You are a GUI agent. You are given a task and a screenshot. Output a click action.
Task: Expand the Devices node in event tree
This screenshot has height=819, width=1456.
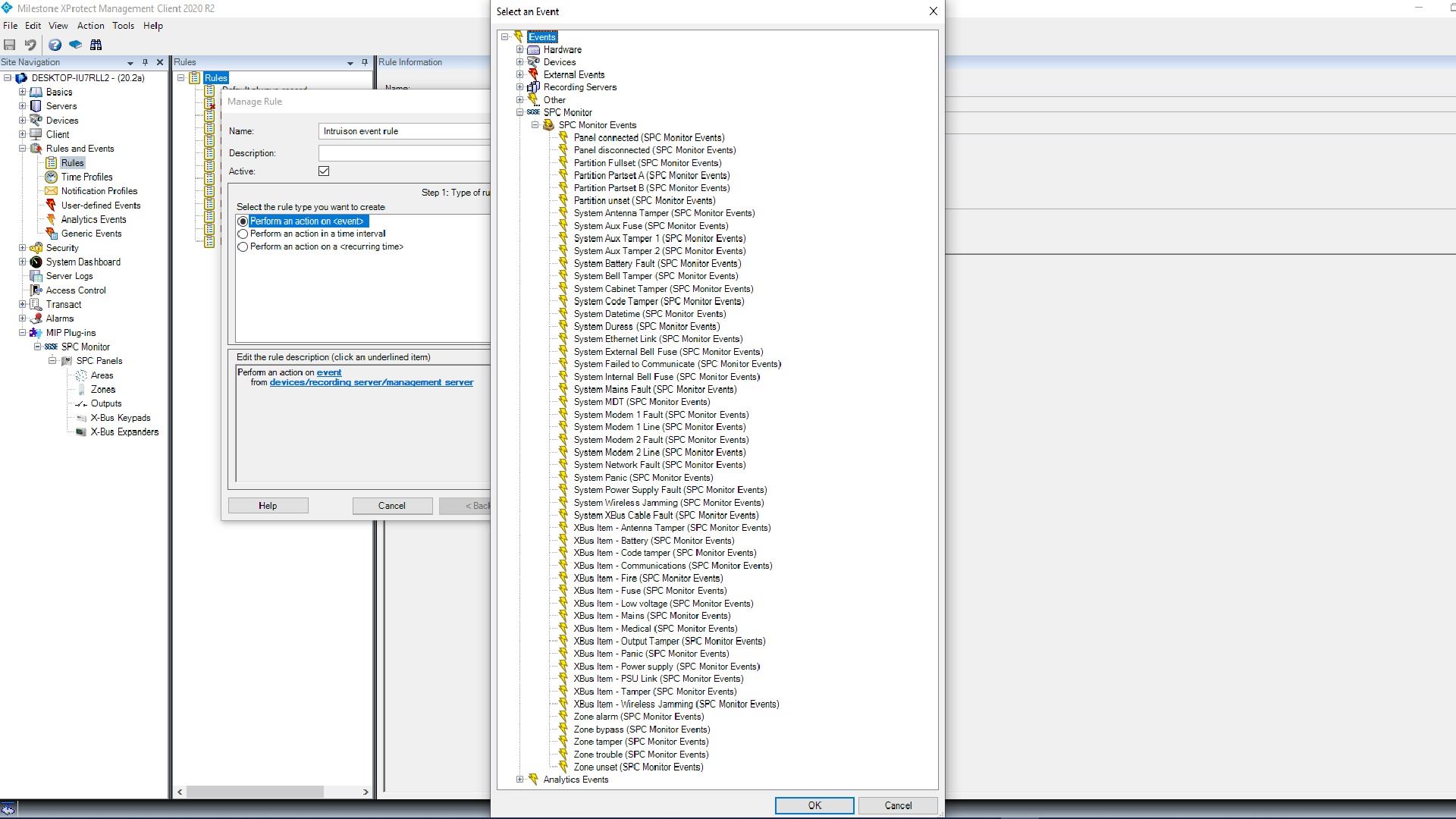[x=520, y=62]
